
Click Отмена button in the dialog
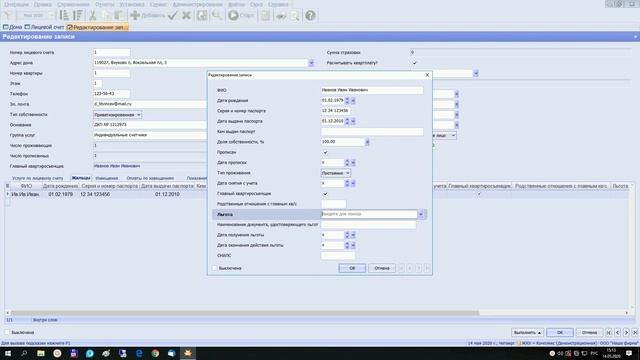pos(382,268)
